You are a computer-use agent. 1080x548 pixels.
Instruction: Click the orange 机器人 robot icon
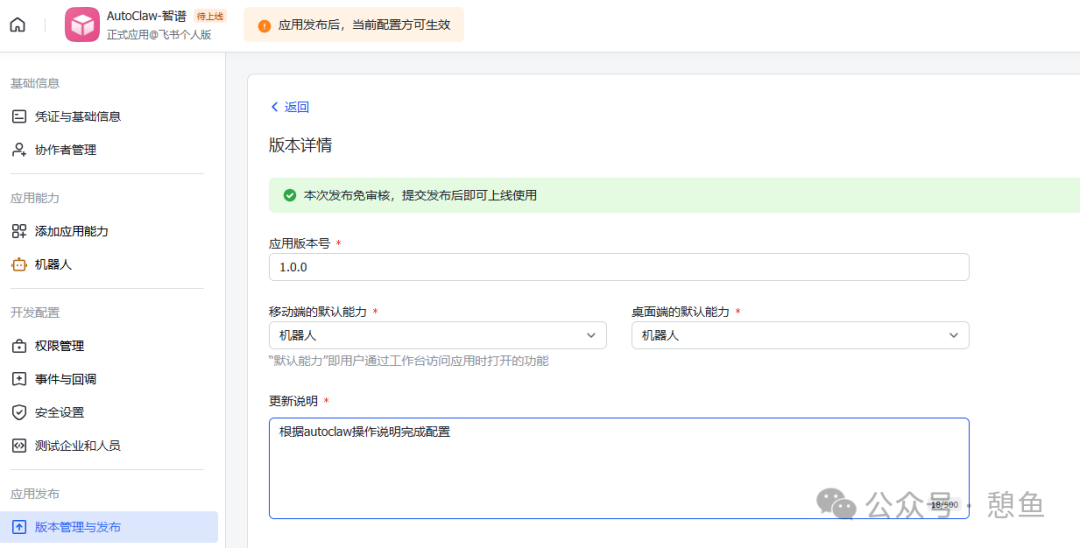[x=19, y=264]
